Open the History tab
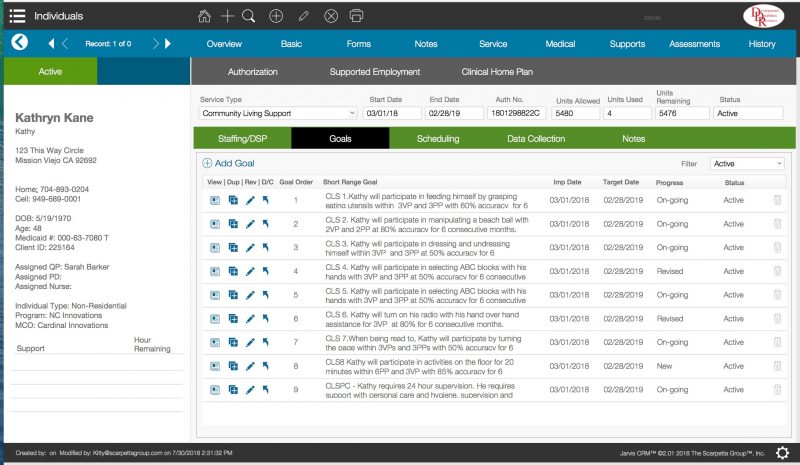The image size is (800, 465). [762, 44]
